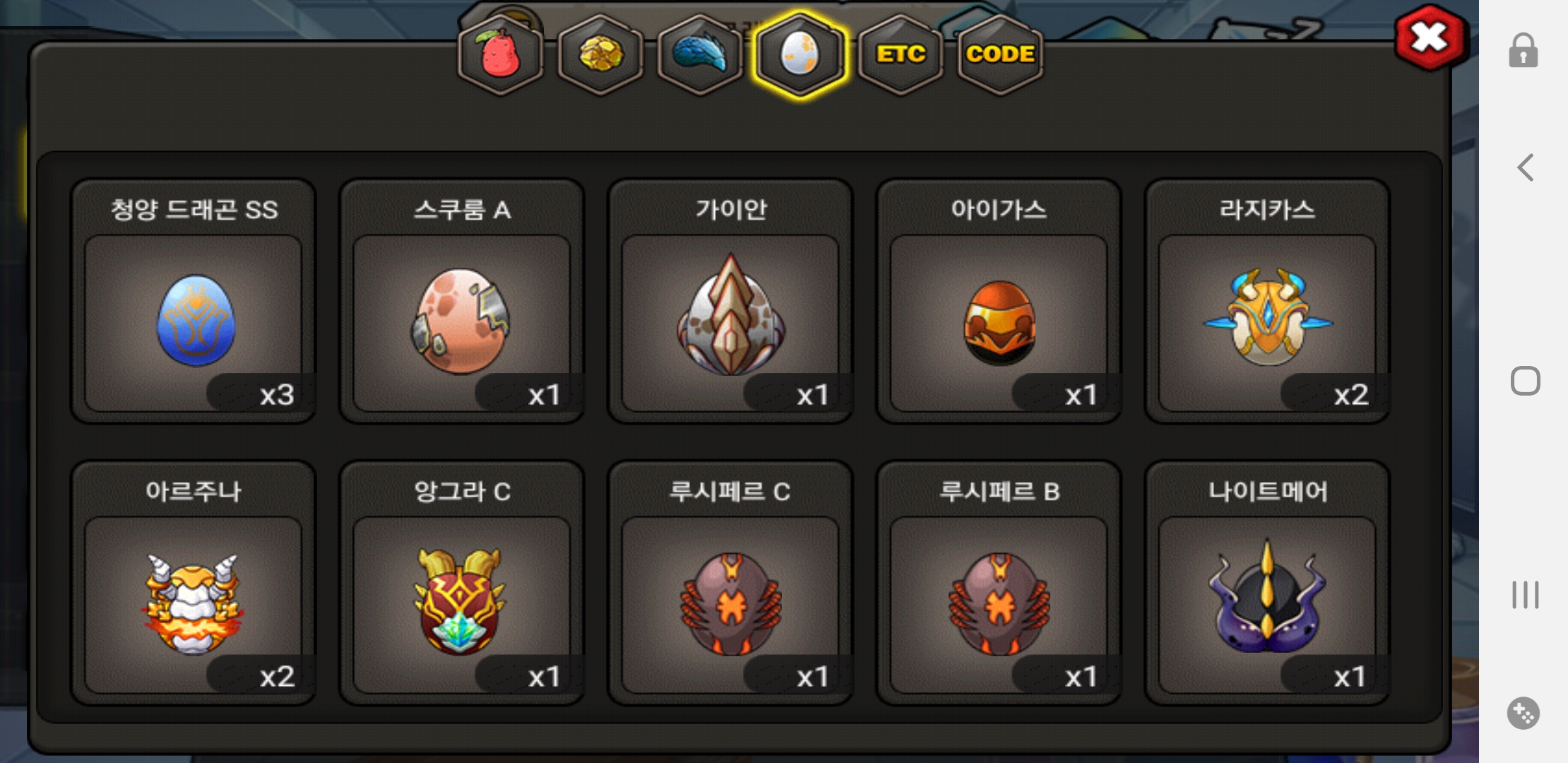The image size is (1568, 763).
Task: Open the blue dragon wing tab
Action: point(700,54)
